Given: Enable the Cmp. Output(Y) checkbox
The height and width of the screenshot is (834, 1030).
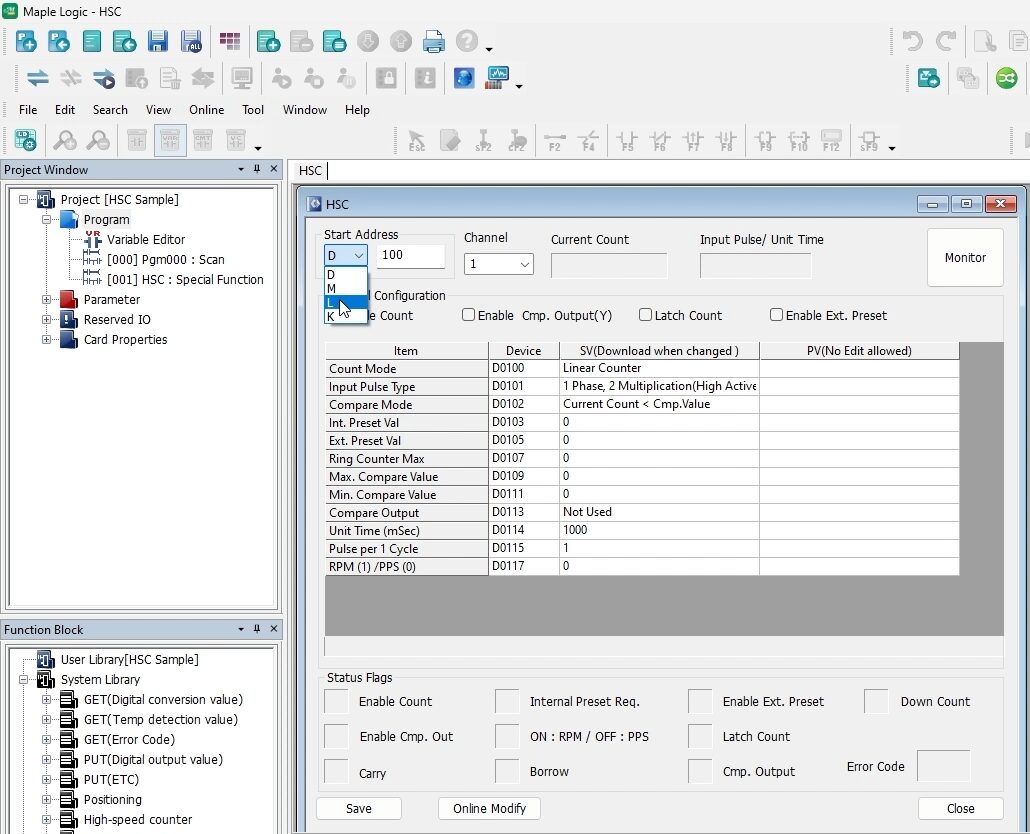Looking at the screenshot, I should 468,315.
